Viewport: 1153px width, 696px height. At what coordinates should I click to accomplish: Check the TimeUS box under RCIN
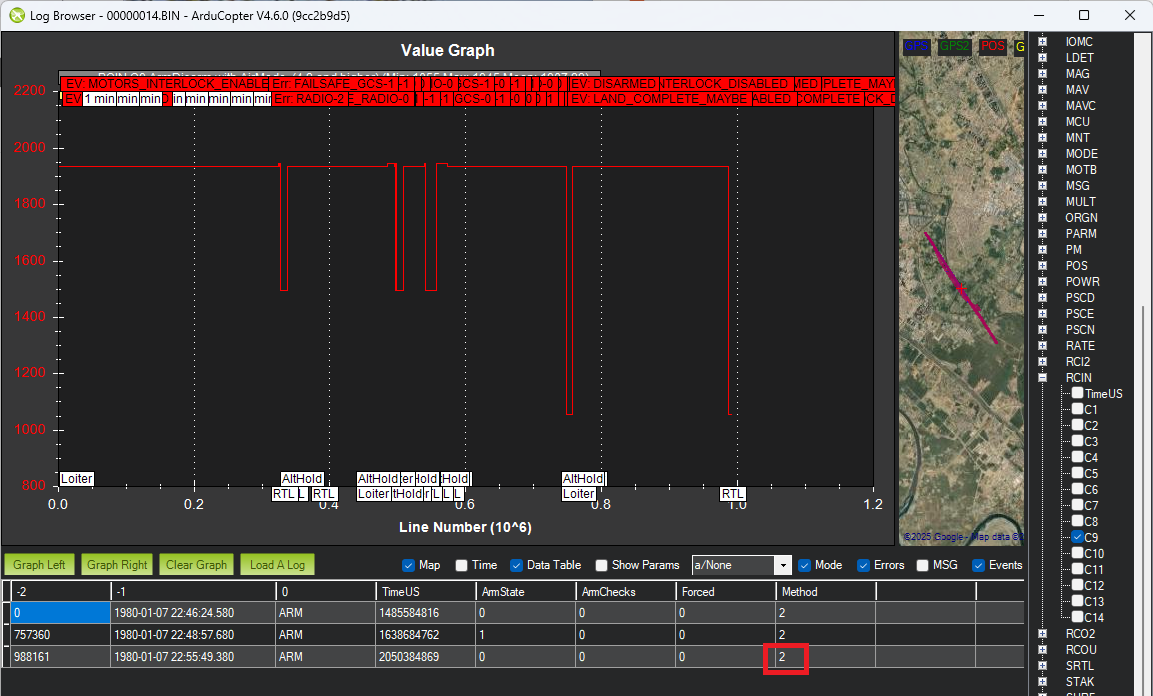[1077, 393]
